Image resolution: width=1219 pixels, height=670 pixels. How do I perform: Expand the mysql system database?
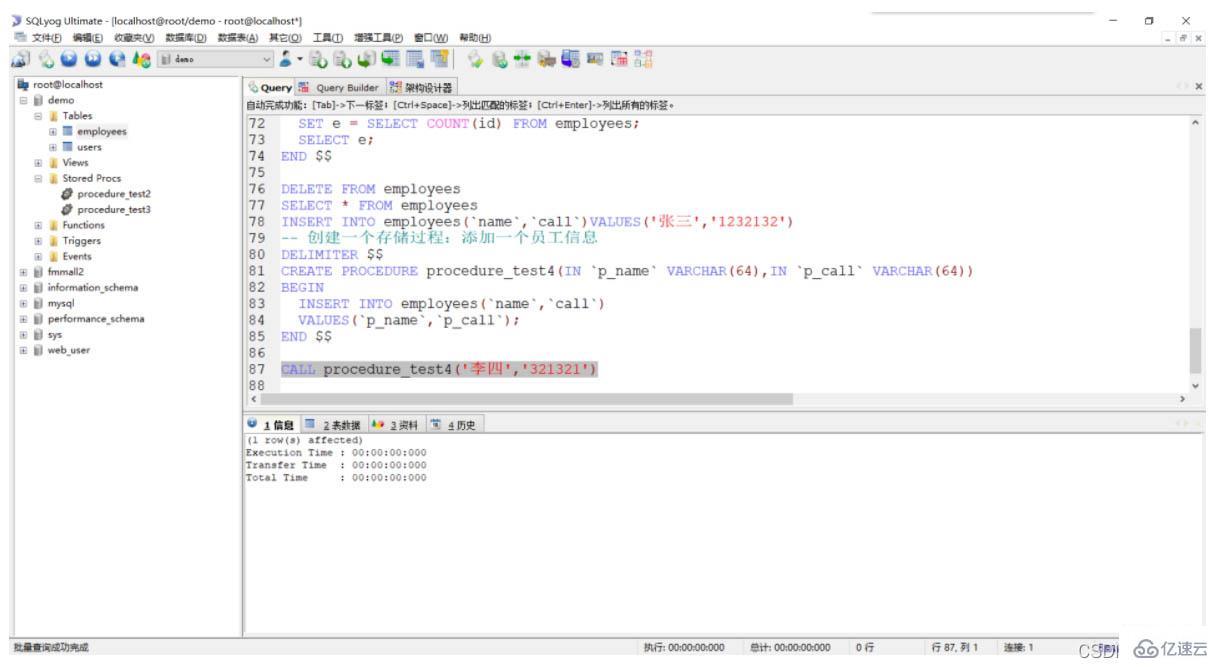click(x=22, y=304)
